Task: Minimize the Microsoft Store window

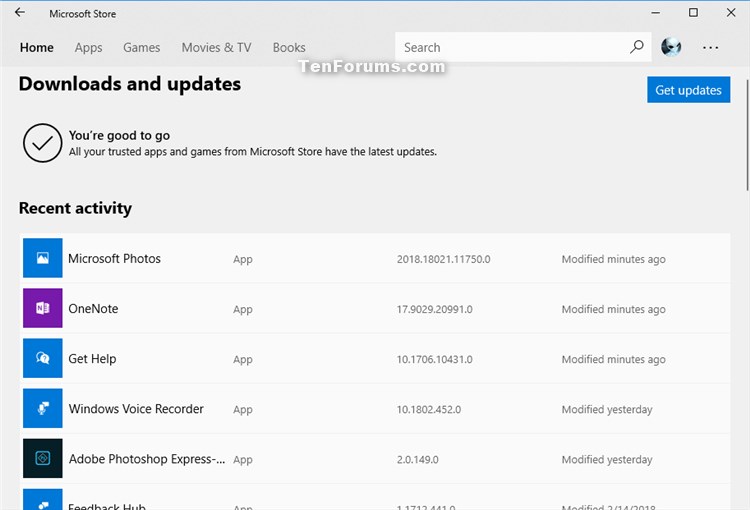Action: [x=655, y=13]
